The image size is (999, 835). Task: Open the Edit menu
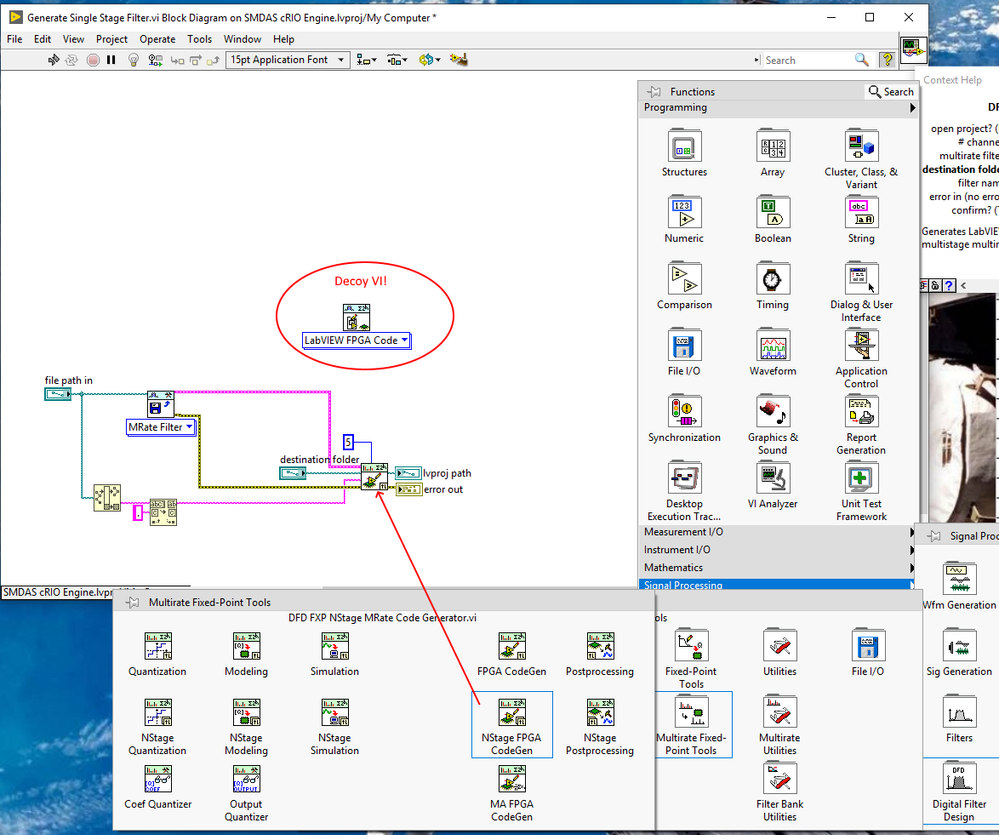[43, 39]
